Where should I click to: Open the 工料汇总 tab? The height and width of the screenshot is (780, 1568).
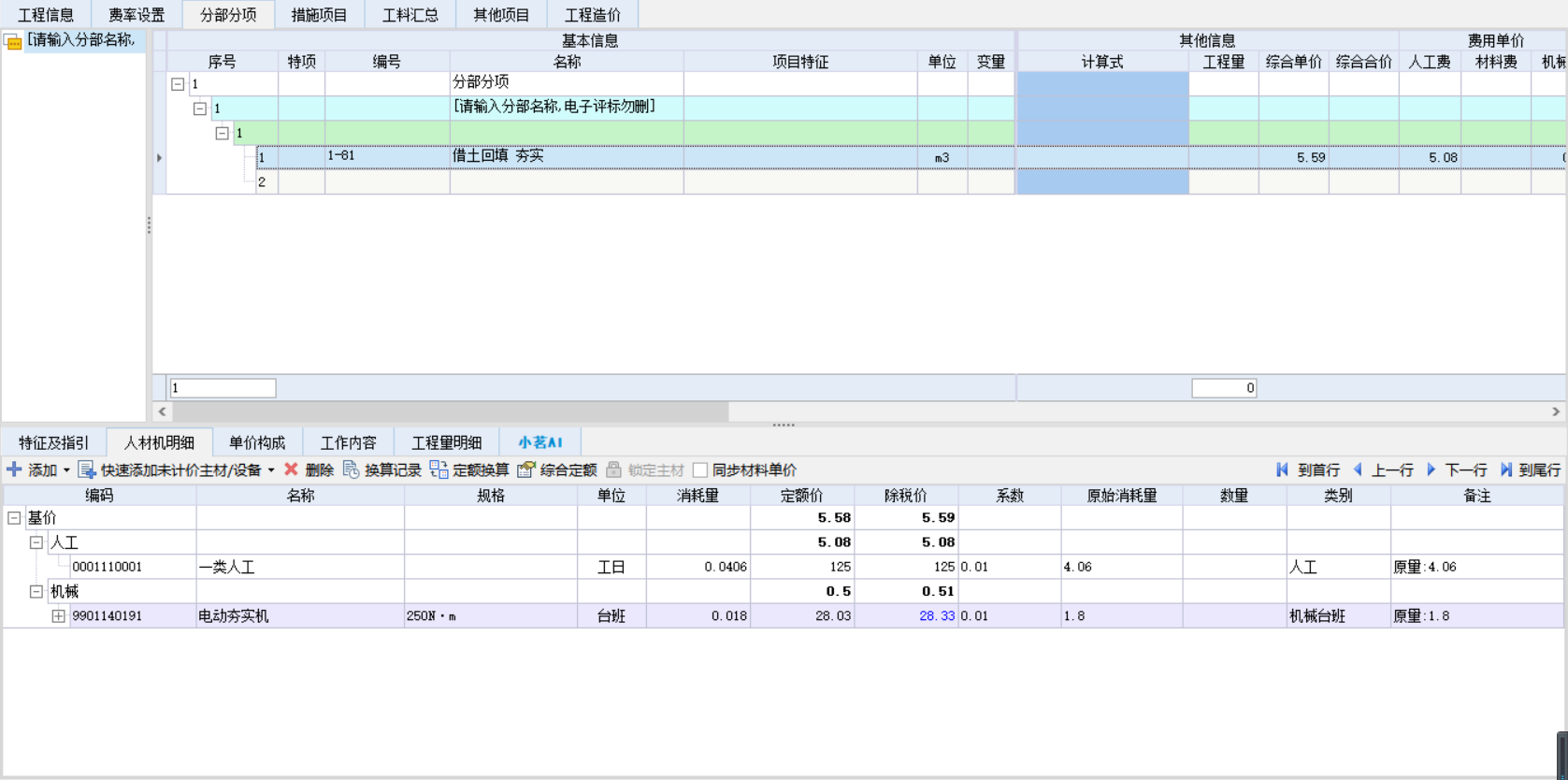(410, 15)
